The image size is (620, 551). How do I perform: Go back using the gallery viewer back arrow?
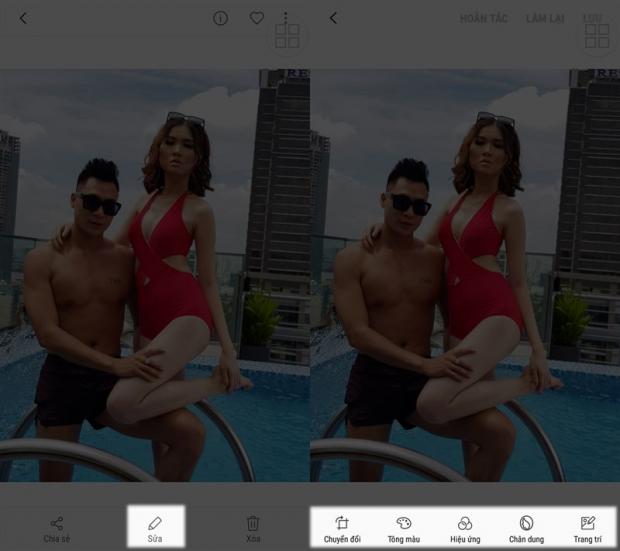coord(23,18)
